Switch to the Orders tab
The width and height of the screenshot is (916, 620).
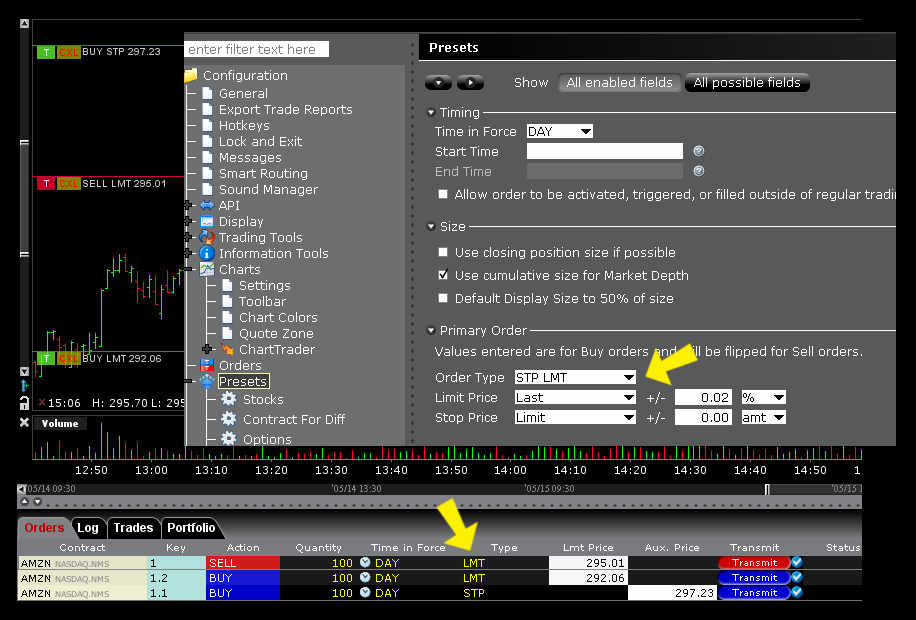[44, 528]
